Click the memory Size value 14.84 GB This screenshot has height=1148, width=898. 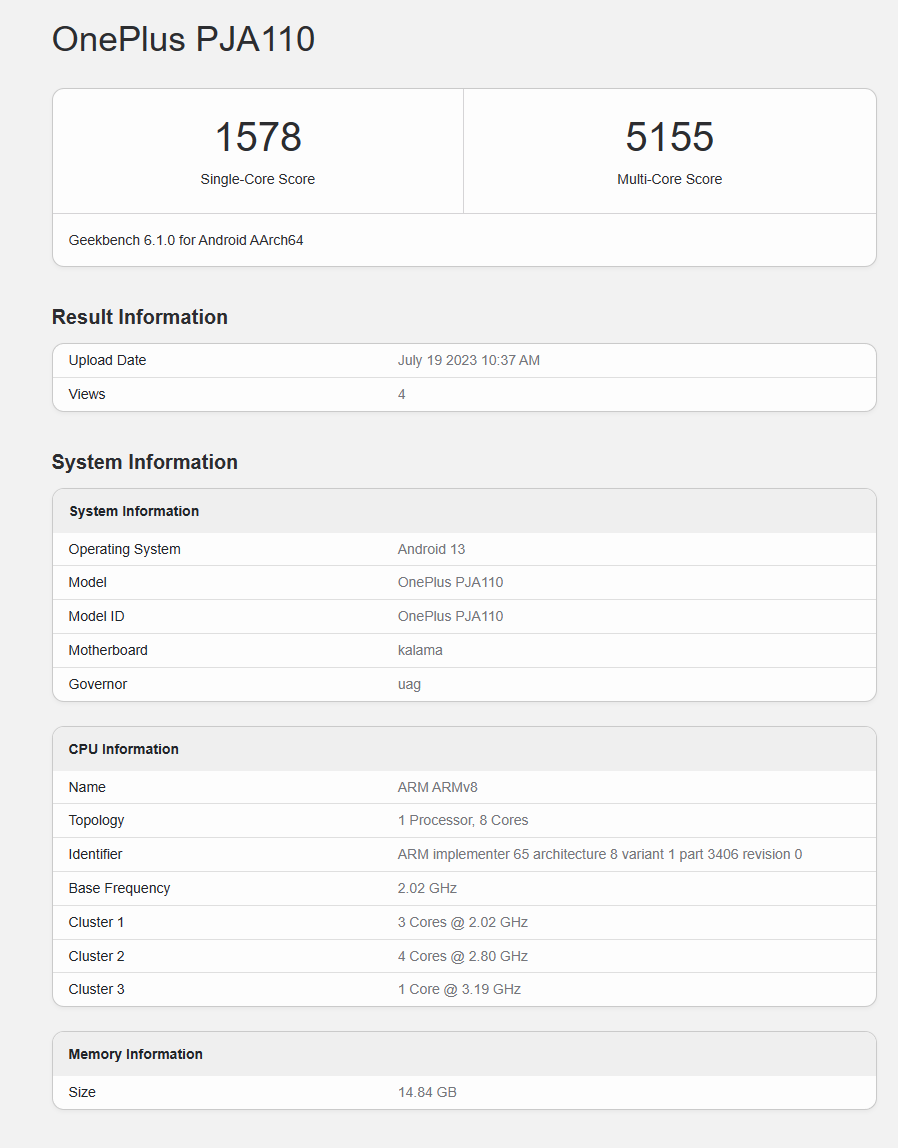click(427, 1093)
